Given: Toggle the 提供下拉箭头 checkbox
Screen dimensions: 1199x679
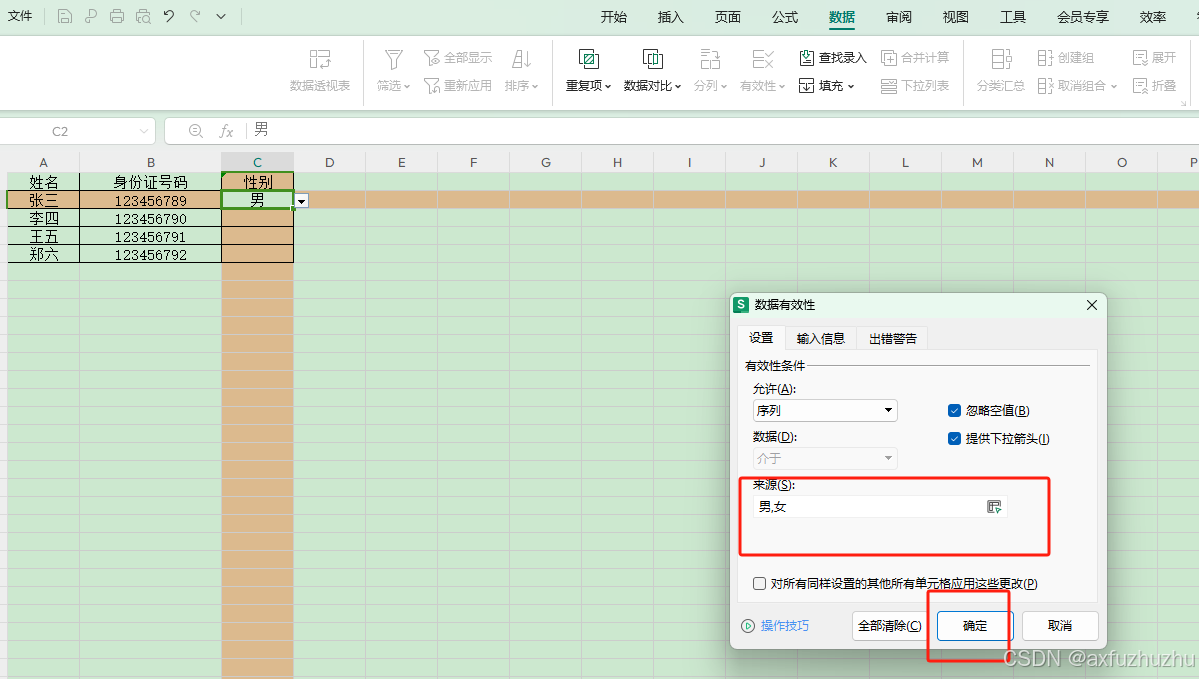Looking at the screenshot, I should (x=954, y=438).
